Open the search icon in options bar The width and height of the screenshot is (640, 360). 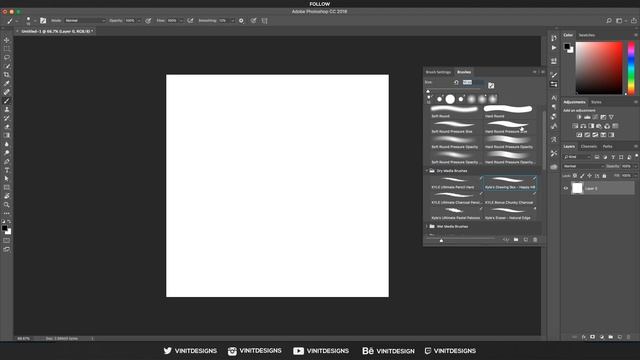609,20
